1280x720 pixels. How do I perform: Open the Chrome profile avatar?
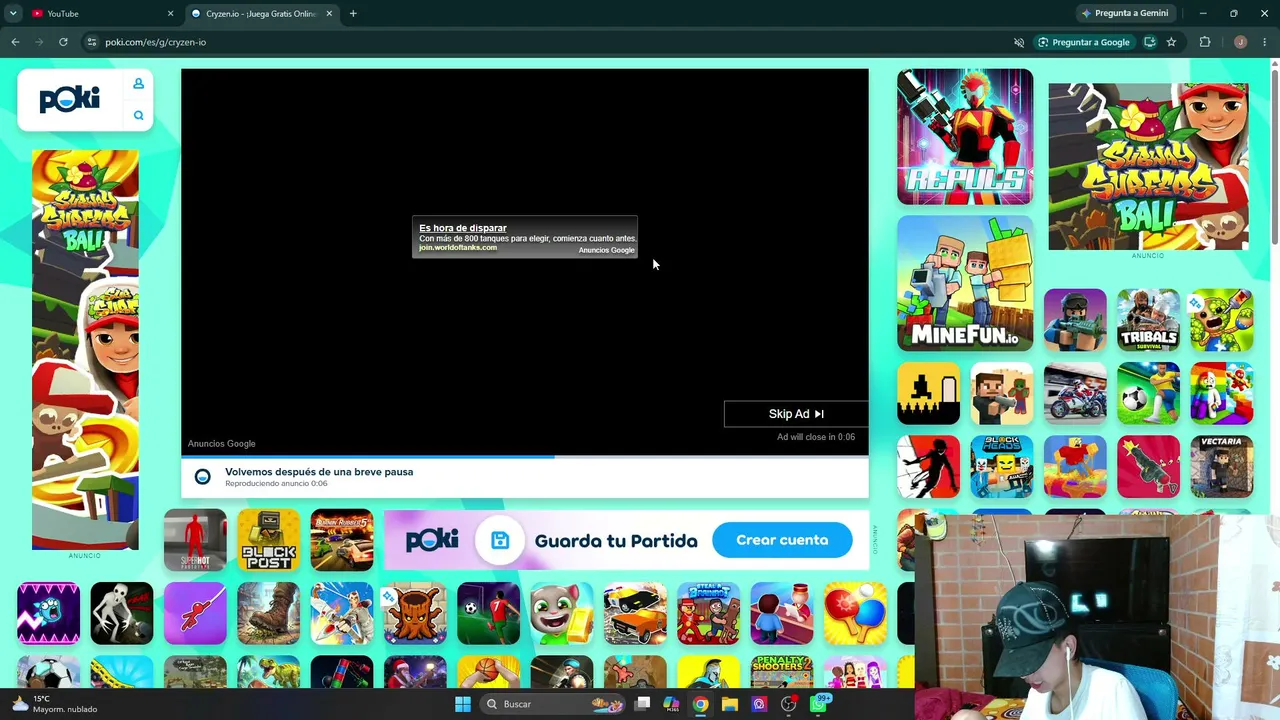click(1240, 42)
